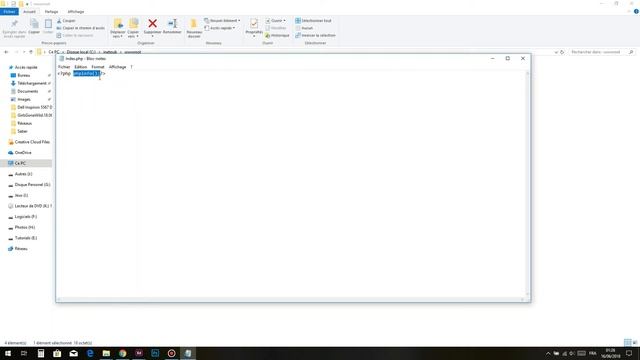The width and height of the screenshot is (640, 360).
Task: Open the Action Center notification icon
Action: click(x=629, y=353)
